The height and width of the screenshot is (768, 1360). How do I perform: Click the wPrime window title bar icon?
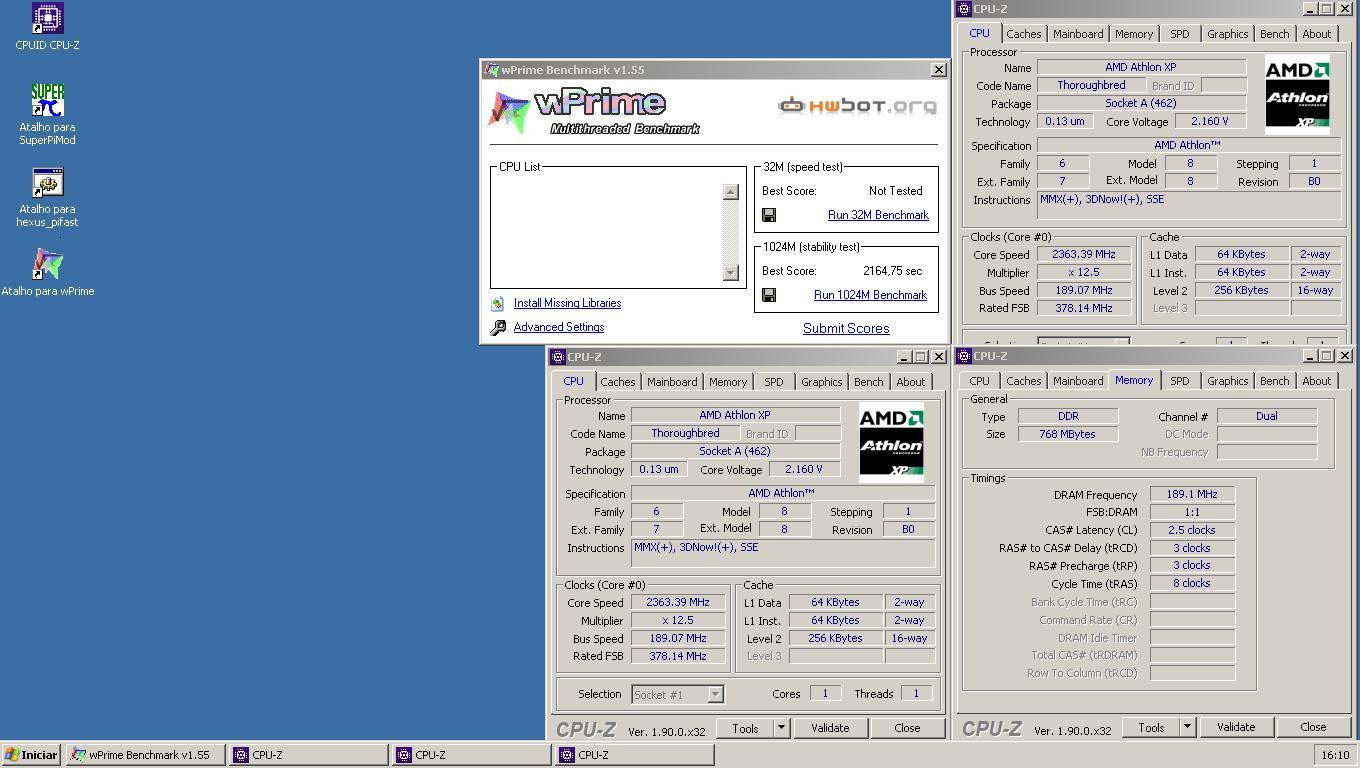pyautogui.click(x=491, y=70)
